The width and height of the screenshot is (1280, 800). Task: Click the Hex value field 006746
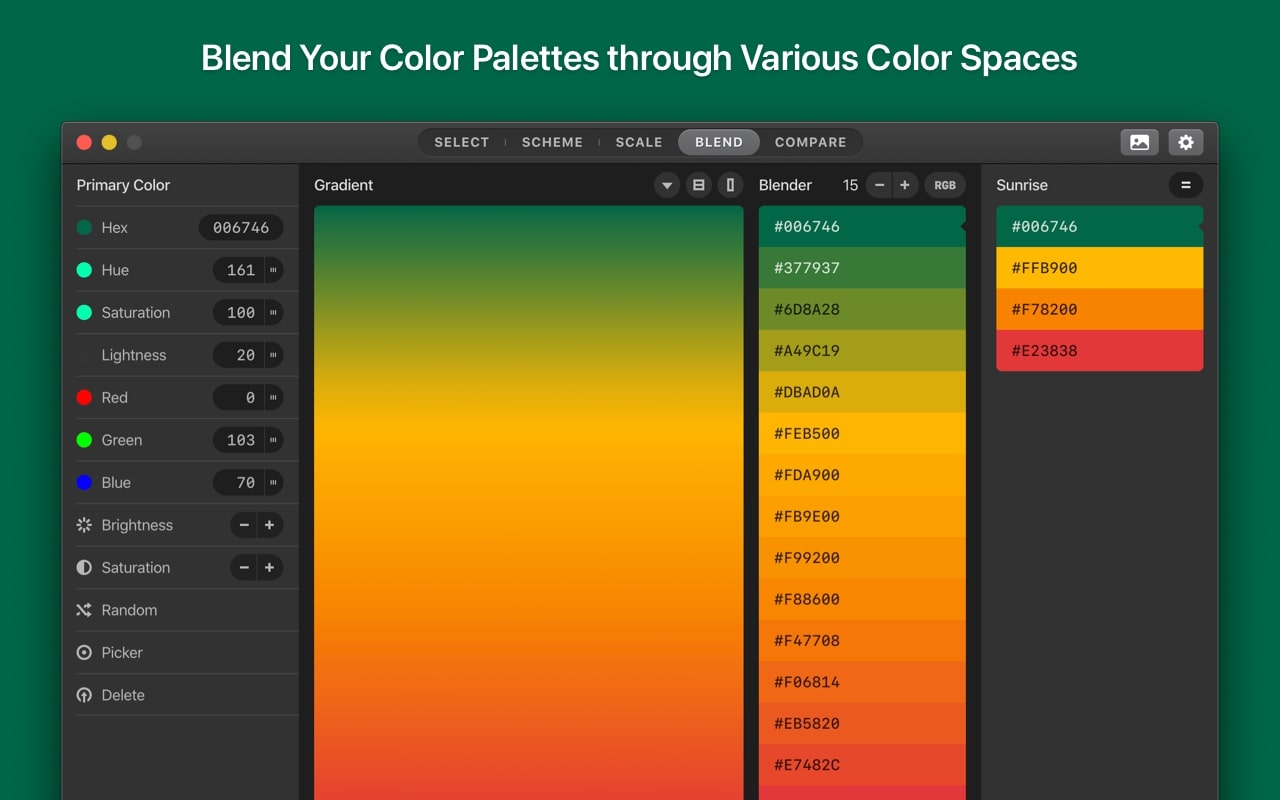(x=241, y=228)
